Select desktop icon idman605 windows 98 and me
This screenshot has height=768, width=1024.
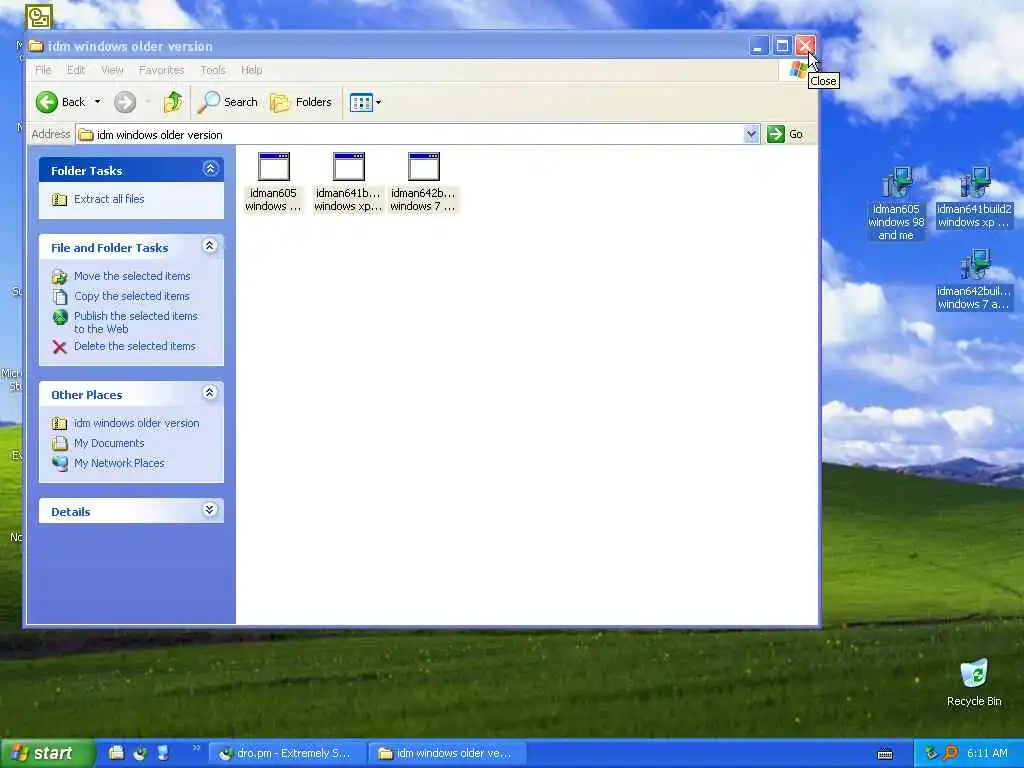point(896,203)
